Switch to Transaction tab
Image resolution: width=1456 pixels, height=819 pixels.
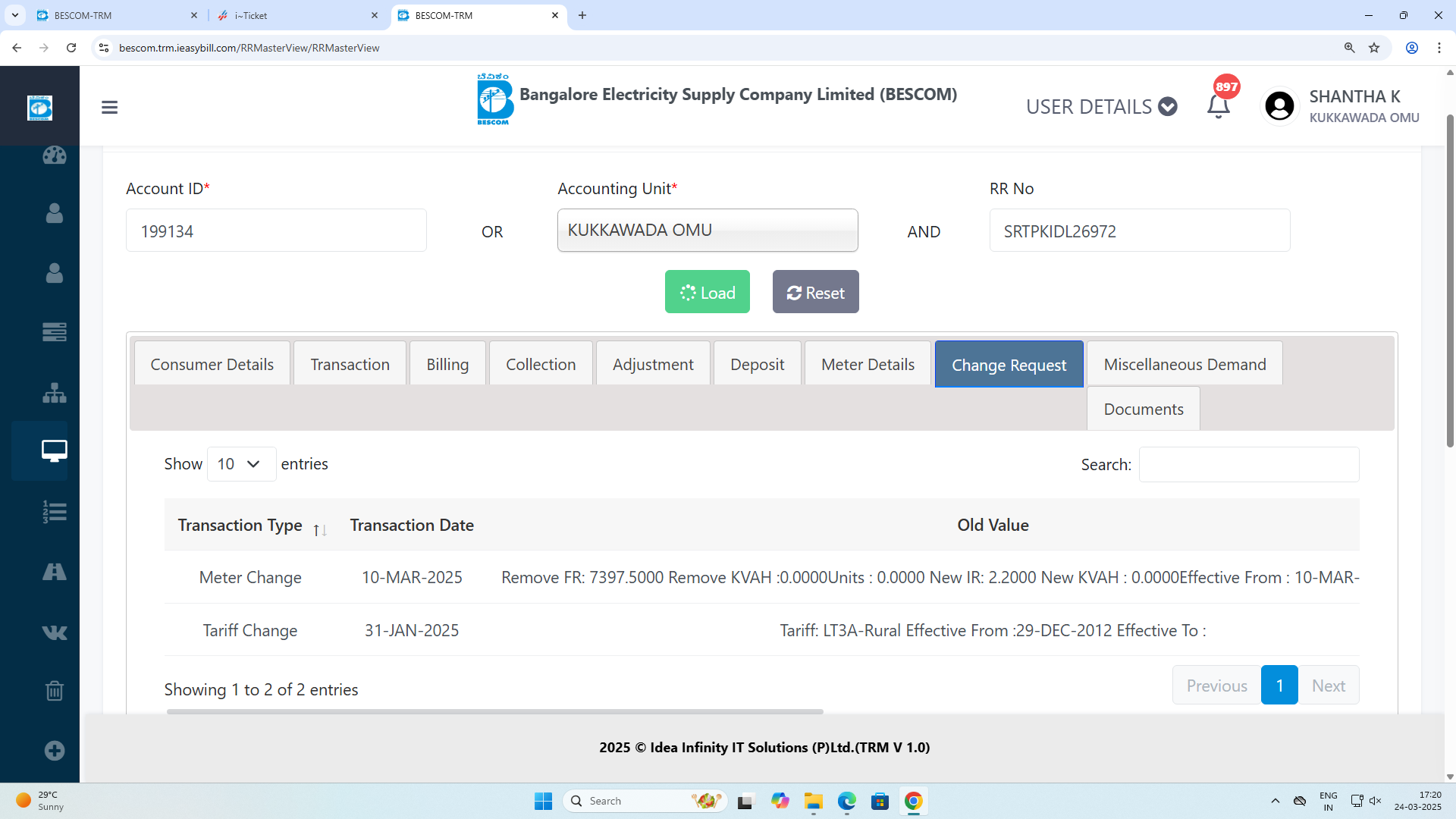(x=350, y=364)
